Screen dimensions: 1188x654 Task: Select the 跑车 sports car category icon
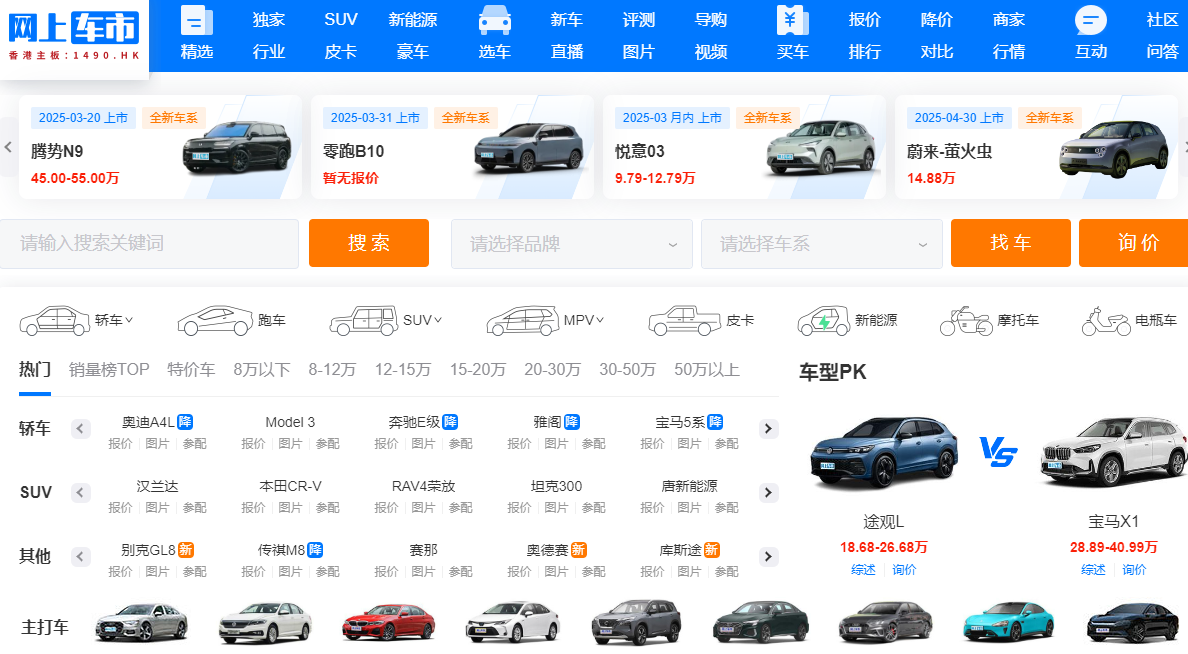pyautogui.click(x=214, y=321)
